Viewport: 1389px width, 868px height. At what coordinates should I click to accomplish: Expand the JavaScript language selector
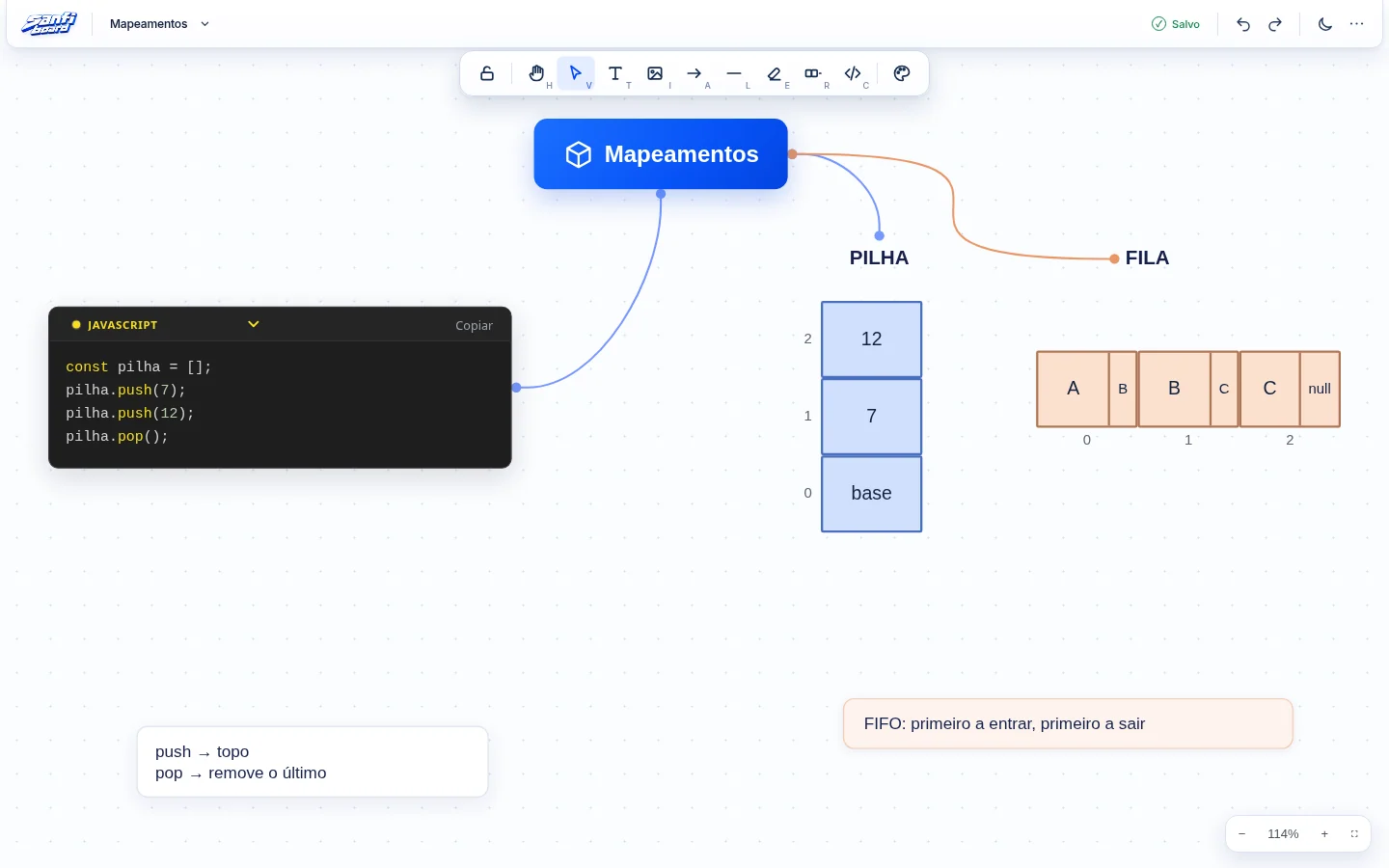coord(165,325)
